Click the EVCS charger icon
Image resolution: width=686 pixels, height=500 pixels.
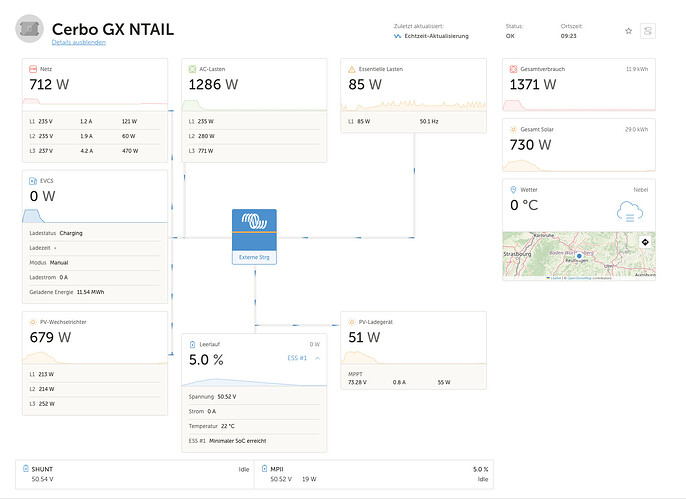tap(33, 181)
